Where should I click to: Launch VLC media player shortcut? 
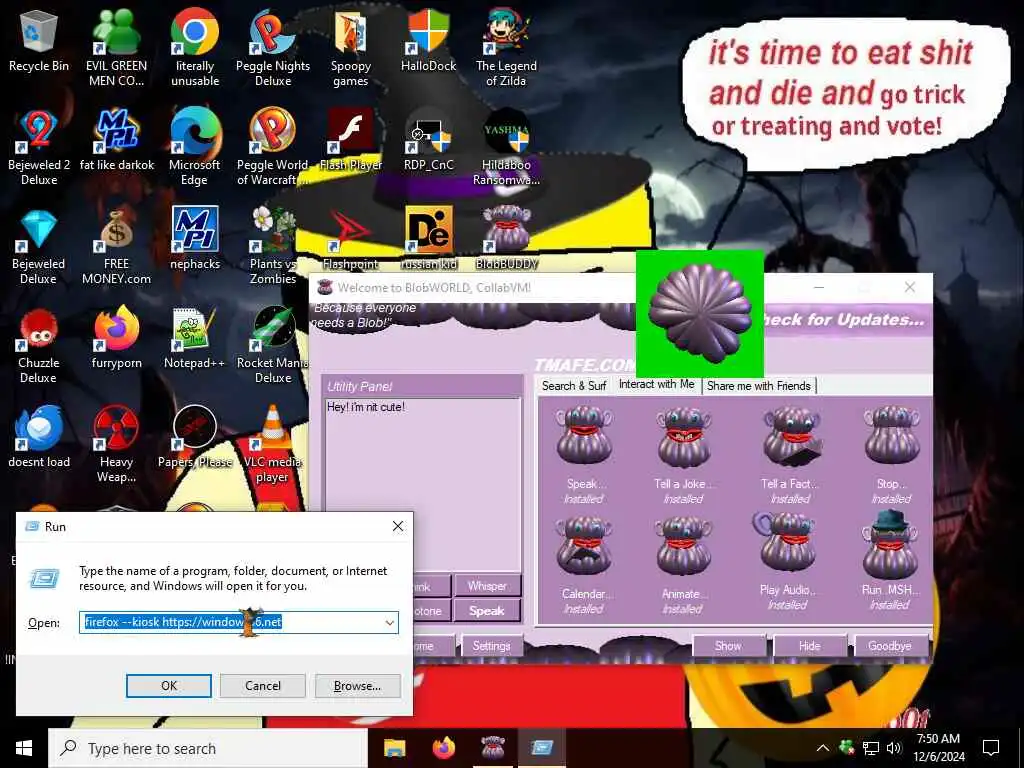tap(272, 445)
